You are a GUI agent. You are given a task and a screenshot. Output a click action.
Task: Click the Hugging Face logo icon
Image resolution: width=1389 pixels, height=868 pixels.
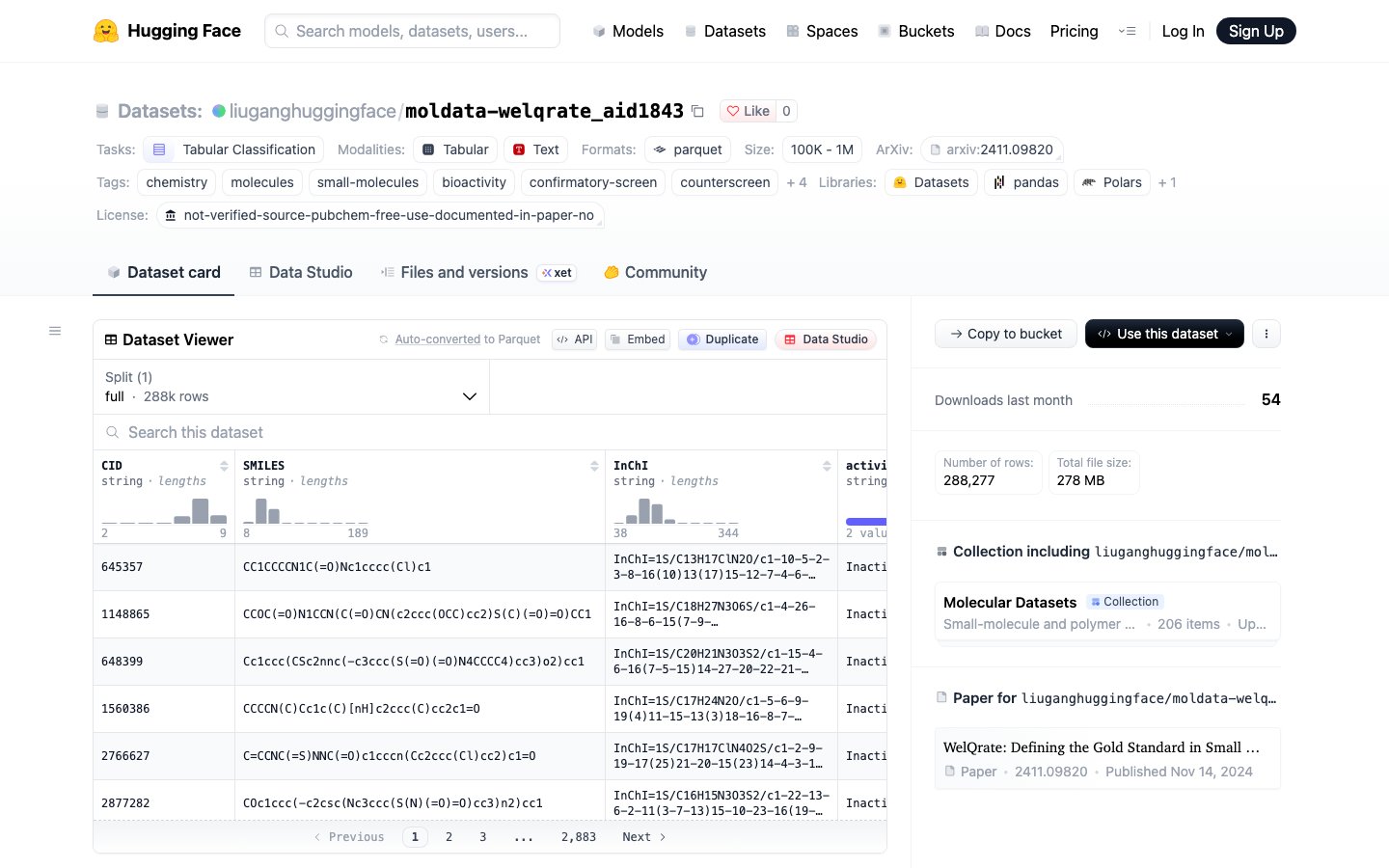[106, 31]
